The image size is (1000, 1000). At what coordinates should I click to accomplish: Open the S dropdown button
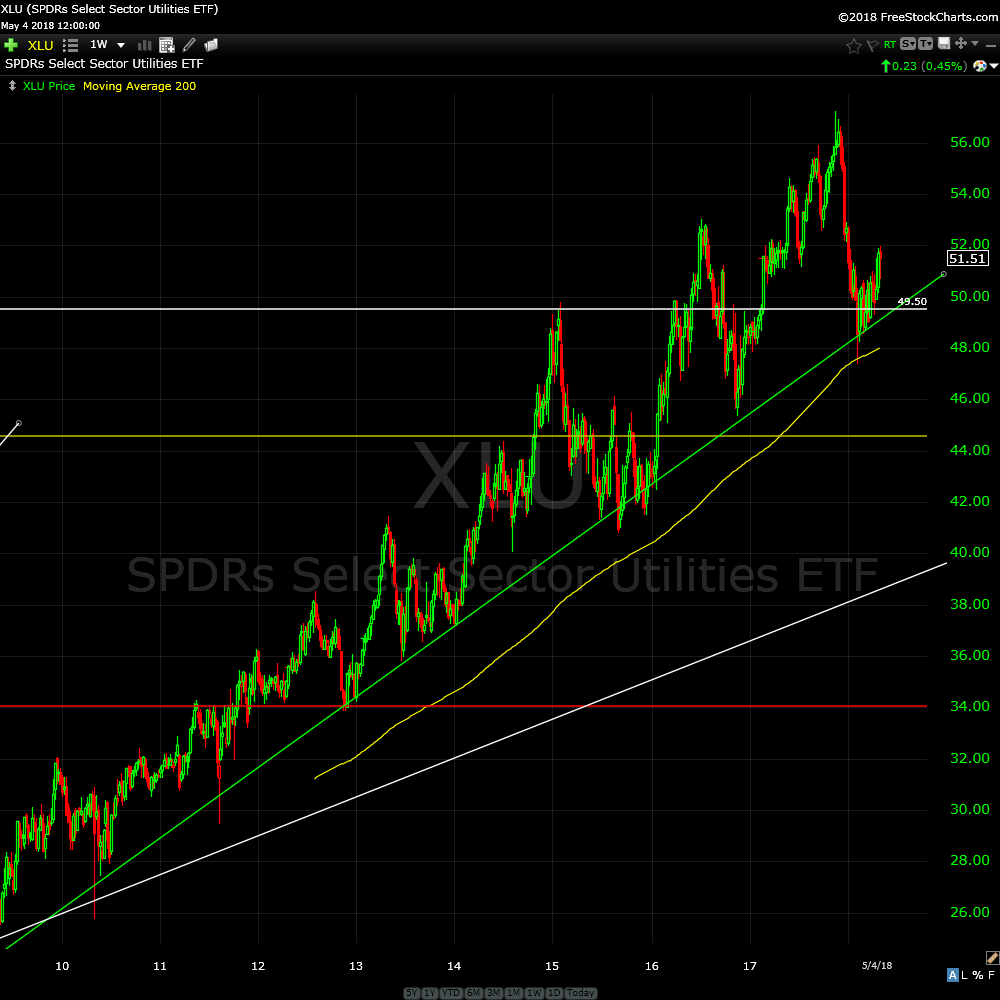(x=907, y=44)
